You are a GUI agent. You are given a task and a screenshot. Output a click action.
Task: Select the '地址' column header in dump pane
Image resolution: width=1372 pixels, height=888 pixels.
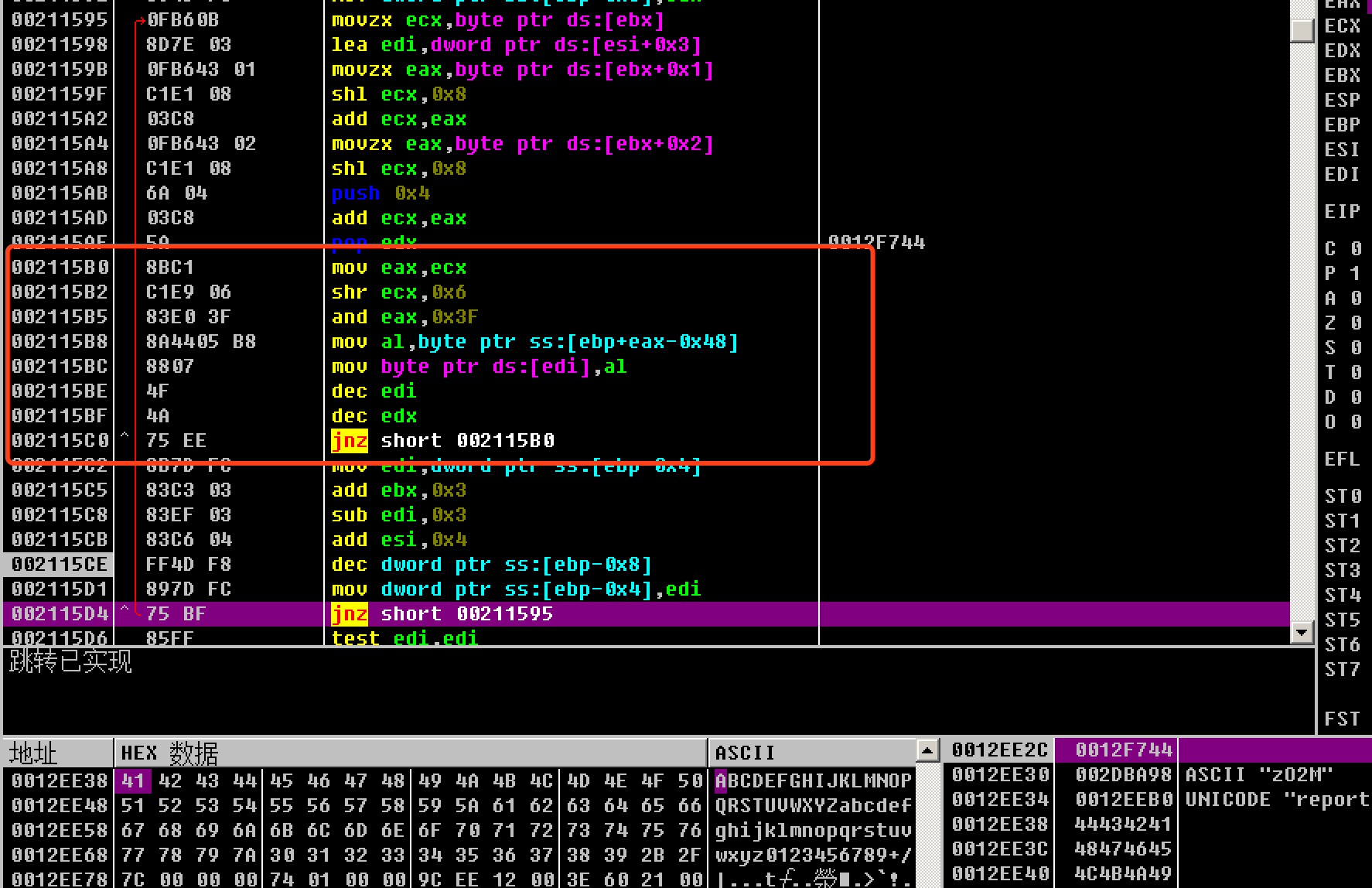click(58, 752)
